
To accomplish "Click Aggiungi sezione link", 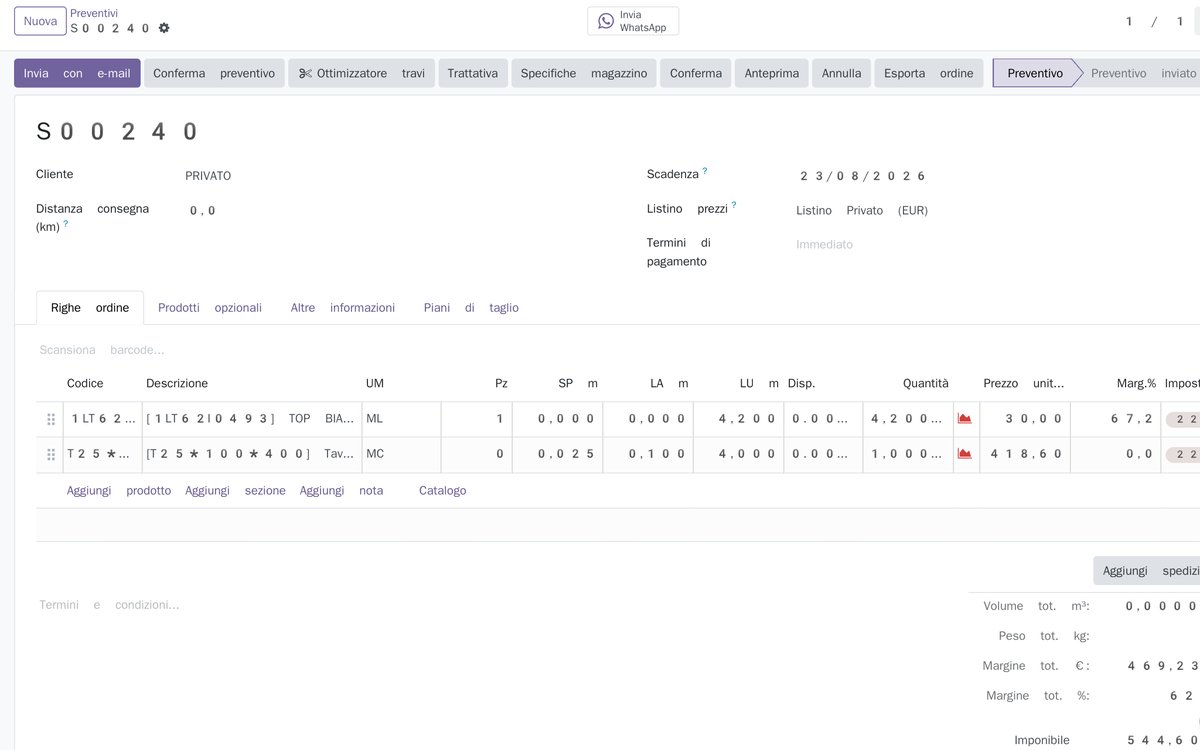I will 235,491.
